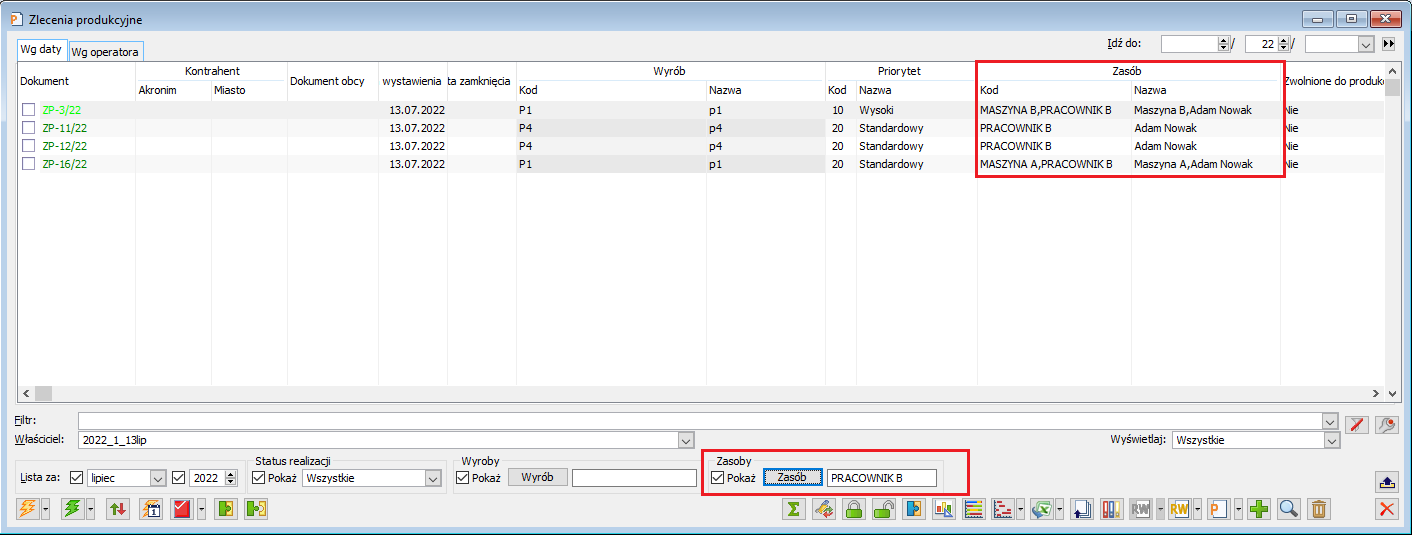Click the Idź do number 22 spinner

pyautogui.click(x=1282, y=44)
